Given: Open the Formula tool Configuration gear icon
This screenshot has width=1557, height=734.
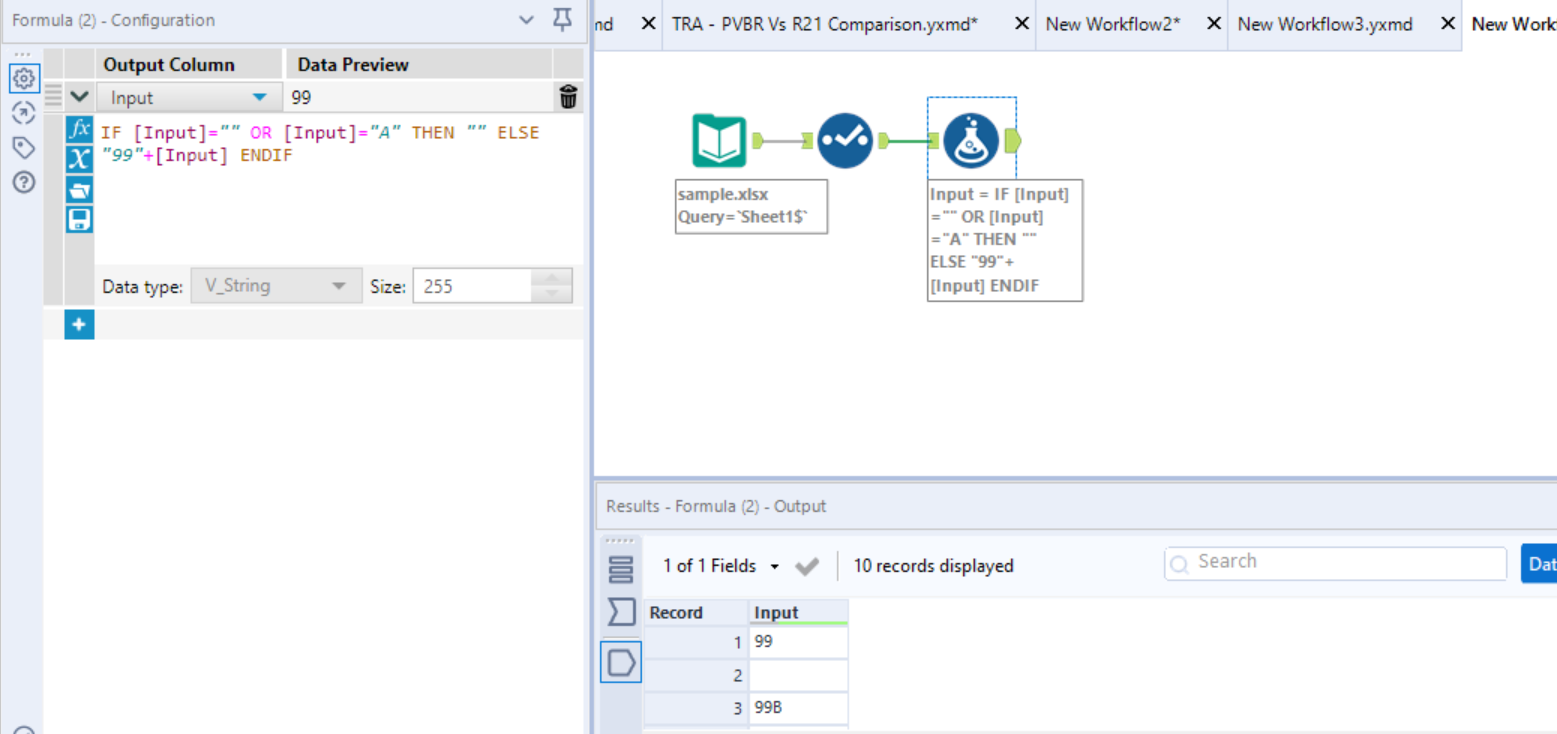Looking at the screenshot, I should (24, 78).
